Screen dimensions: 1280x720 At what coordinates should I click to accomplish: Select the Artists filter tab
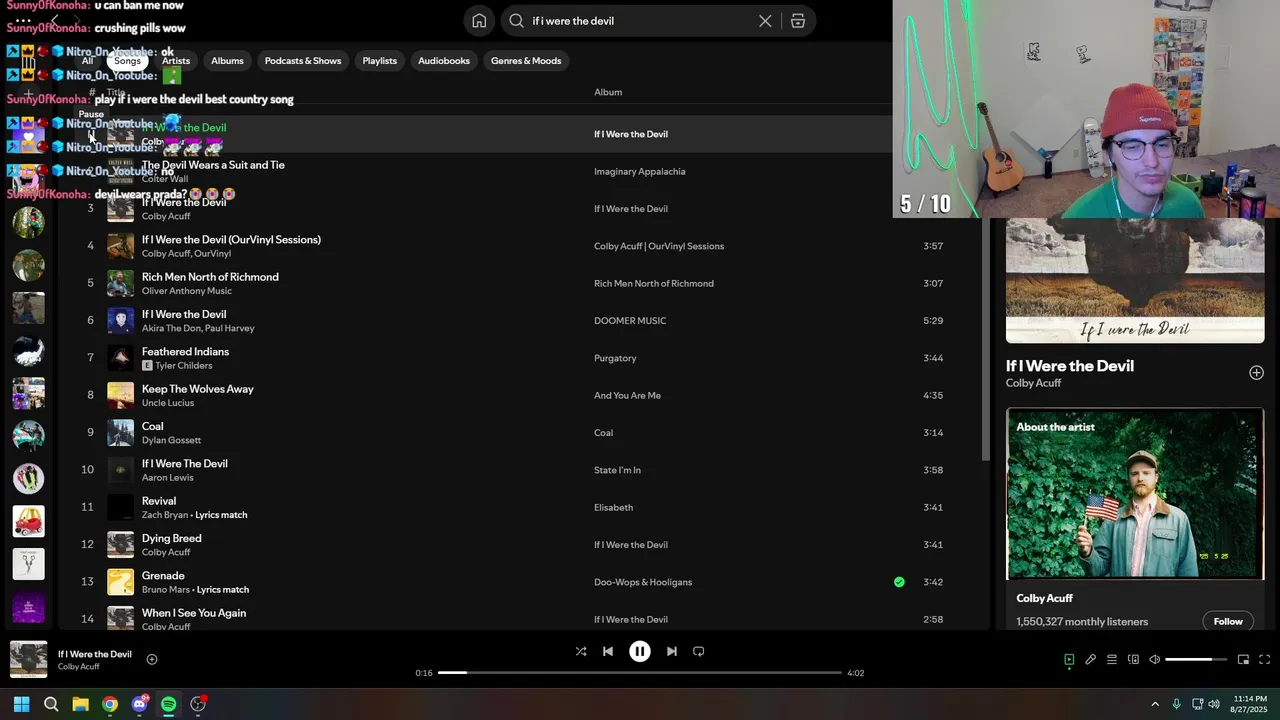[176, 61]
